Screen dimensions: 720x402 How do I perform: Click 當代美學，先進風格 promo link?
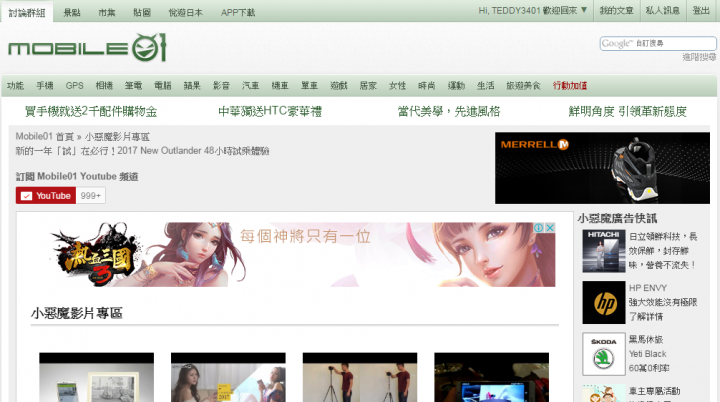449,111
